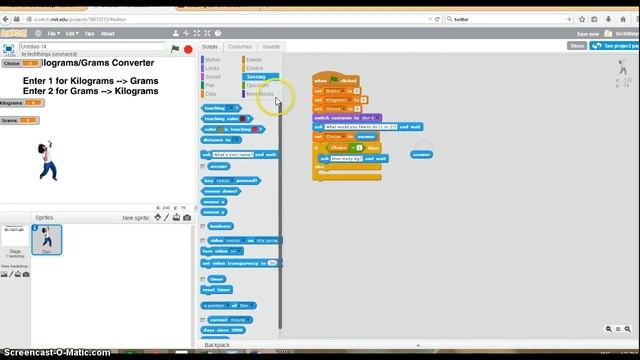Open current minute dropdown arrow
640x360 pixels.
(x=249, y=320)
